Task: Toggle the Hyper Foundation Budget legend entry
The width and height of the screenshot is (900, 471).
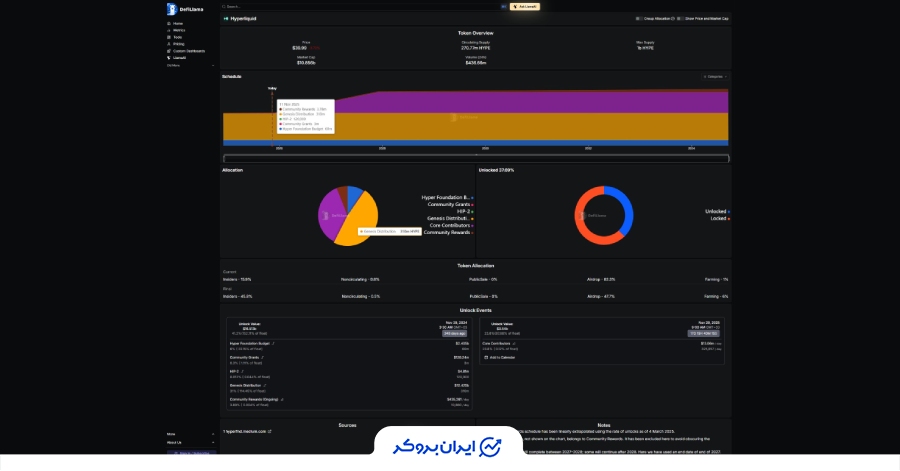Action: (x=444, y=198)
